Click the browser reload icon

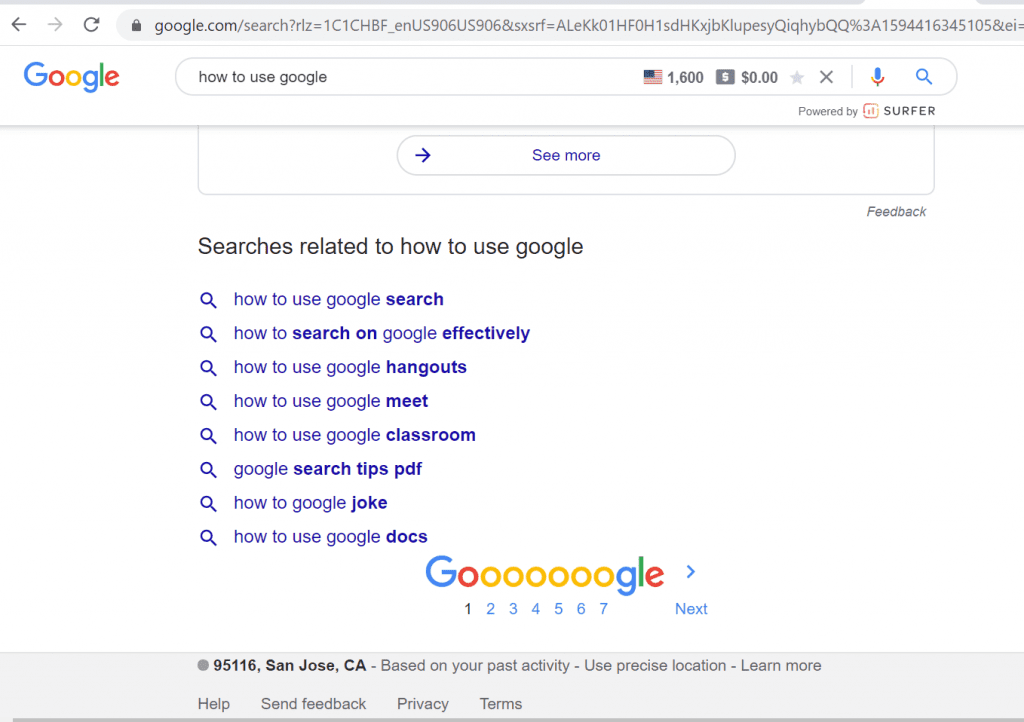click(90, 24)
